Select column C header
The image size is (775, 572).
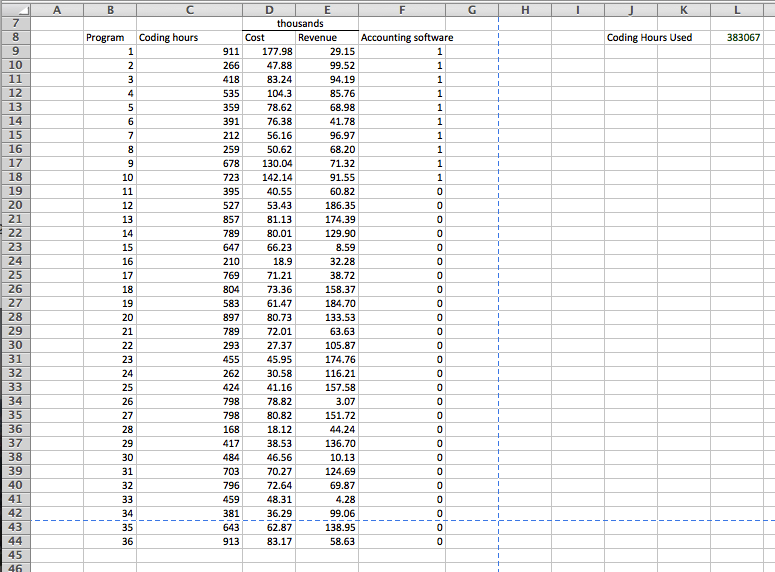coord(189,9)
